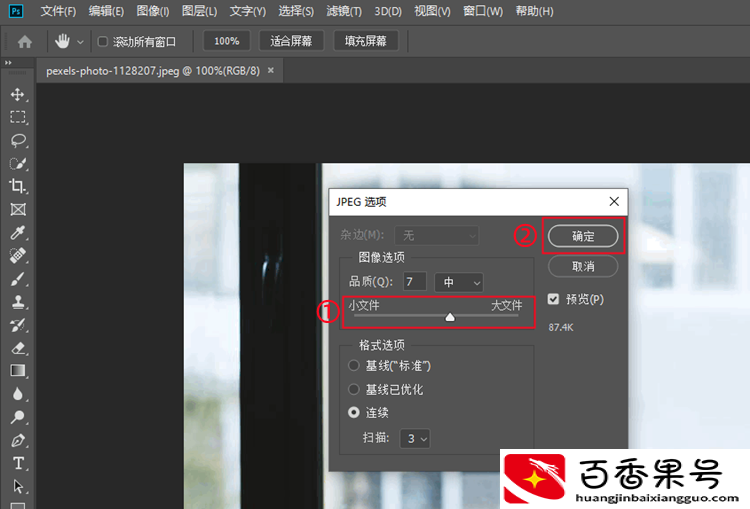The width and height of the screenshot is (750, 509).
Task: Toggle 滚动所有窗口 checkbox
Action: 102,42
